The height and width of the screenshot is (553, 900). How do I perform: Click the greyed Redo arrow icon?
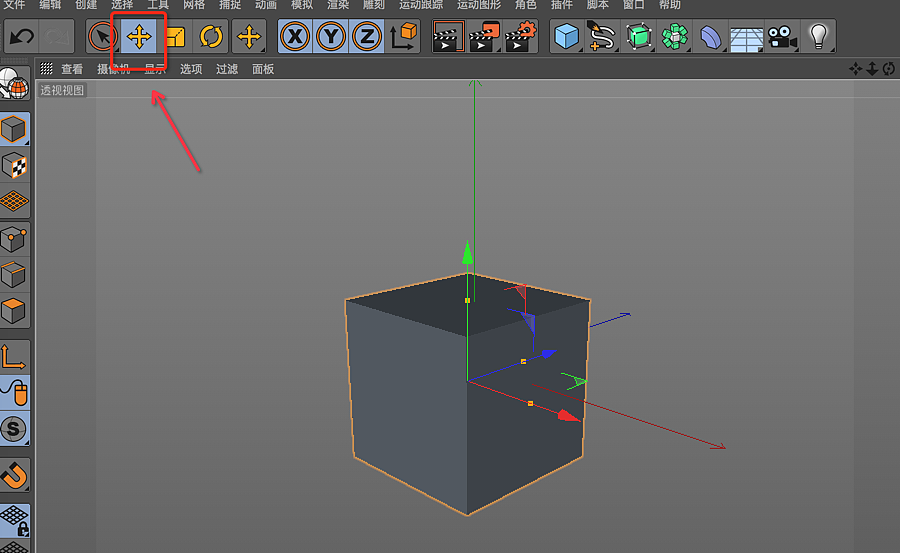[x=57, y=37]
